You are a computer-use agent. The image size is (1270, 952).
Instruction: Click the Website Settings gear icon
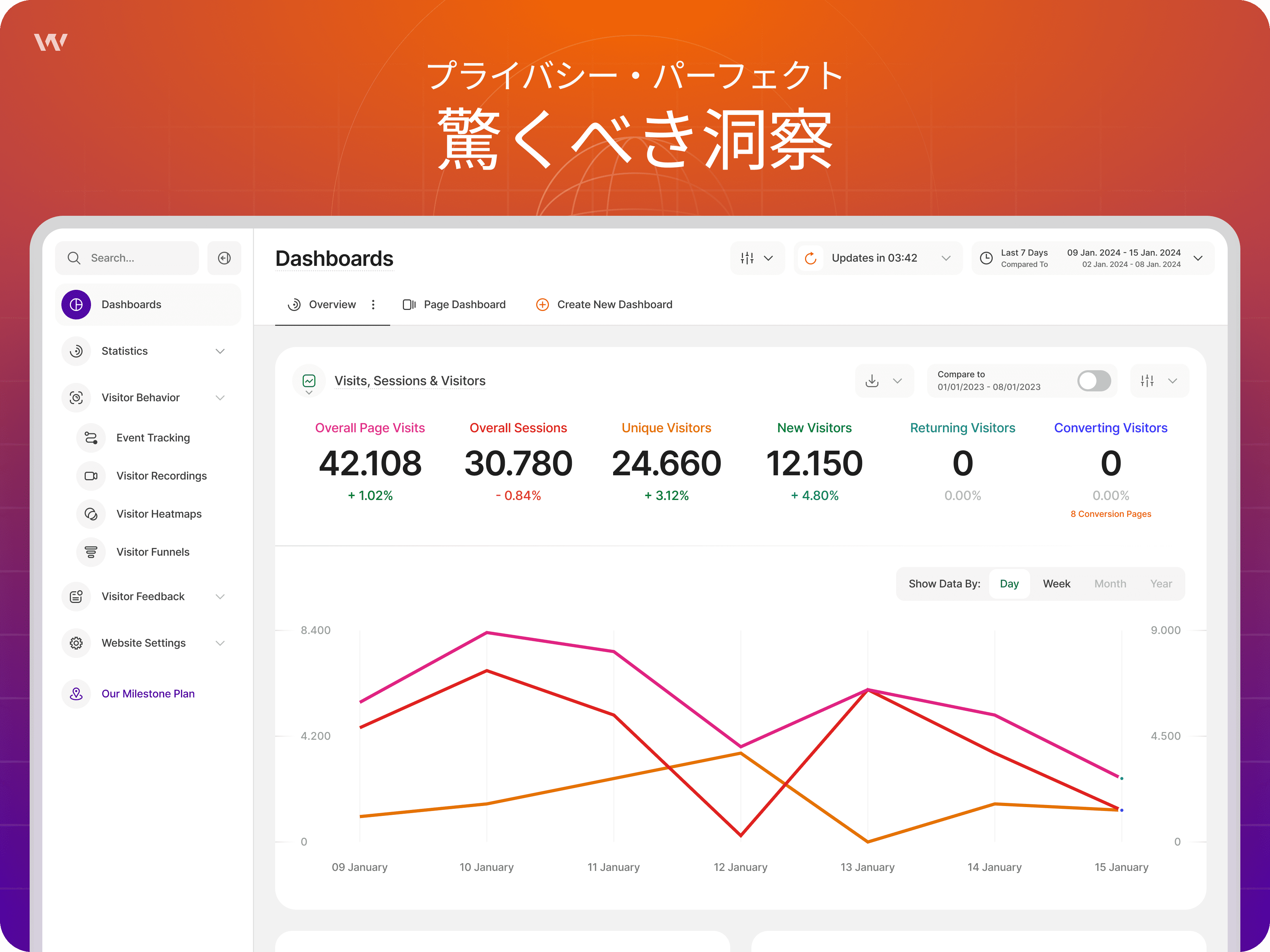pos(76,643)
